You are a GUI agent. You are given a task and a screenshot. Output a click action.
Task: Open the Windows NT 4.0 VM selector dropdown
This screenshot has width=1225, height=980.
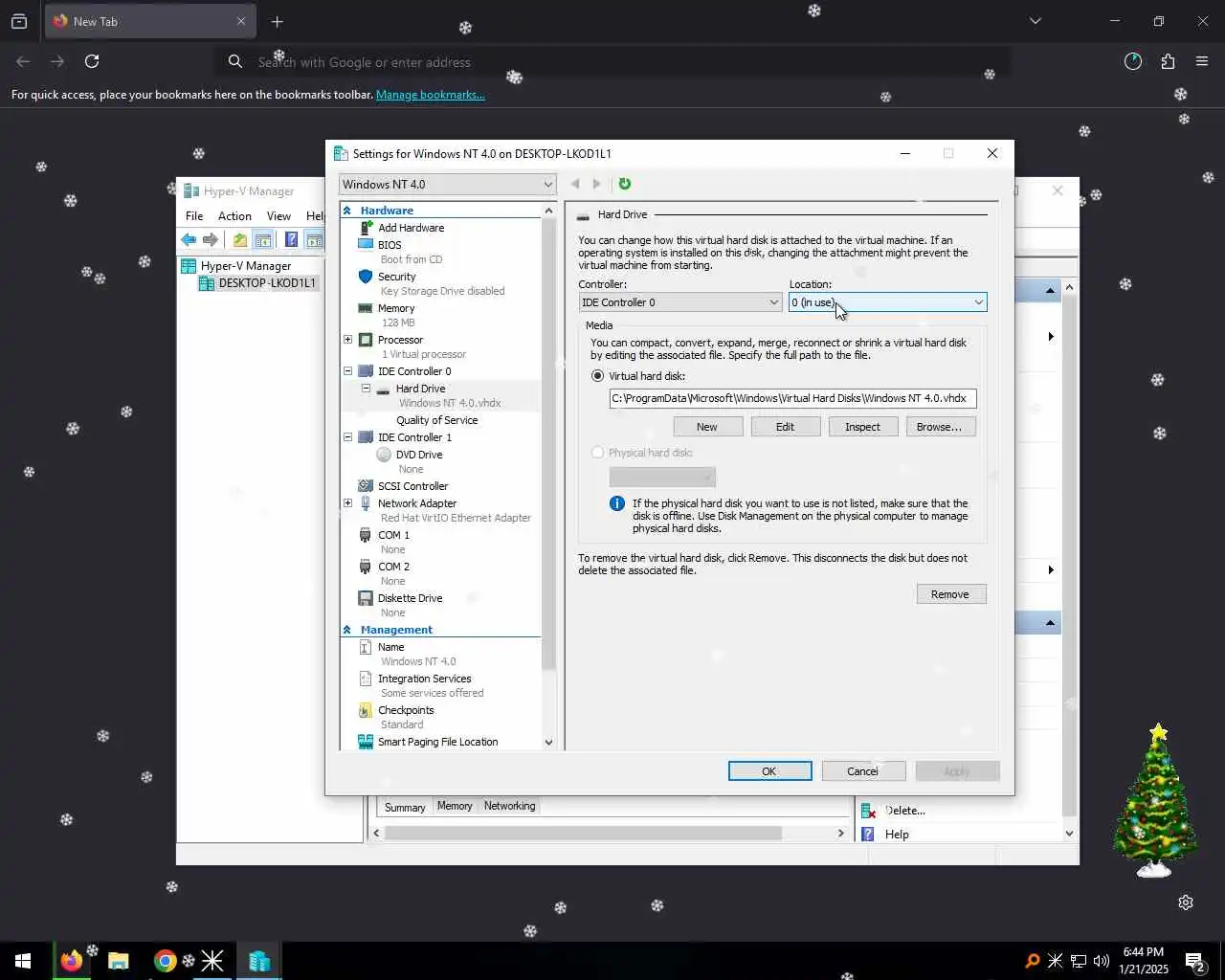pos(447,185)
